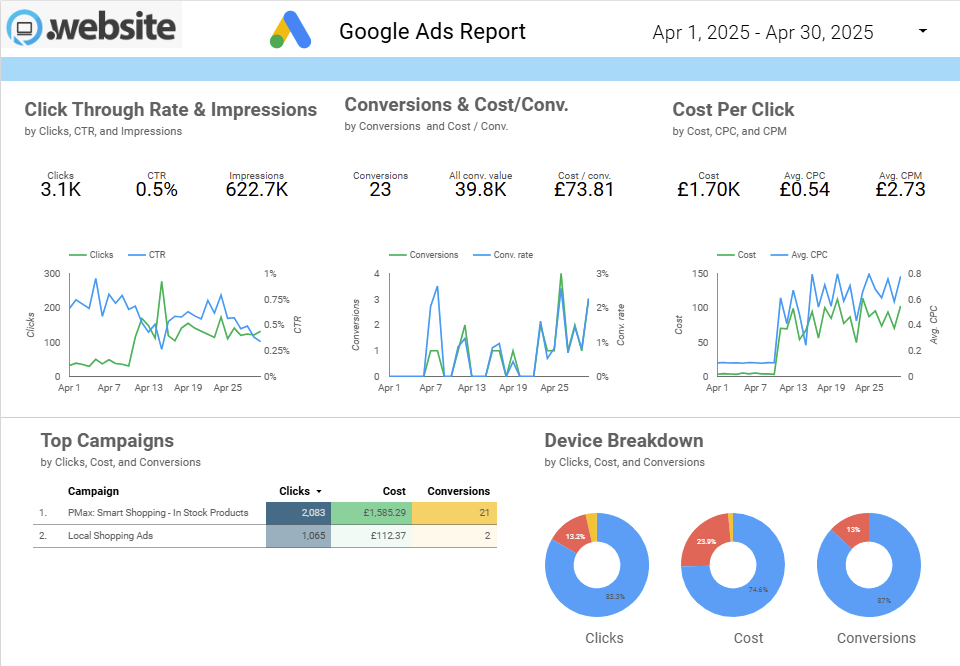Click the Avg. CPC value £0.54
Screen dimensions: 960x666
point(804,190)
